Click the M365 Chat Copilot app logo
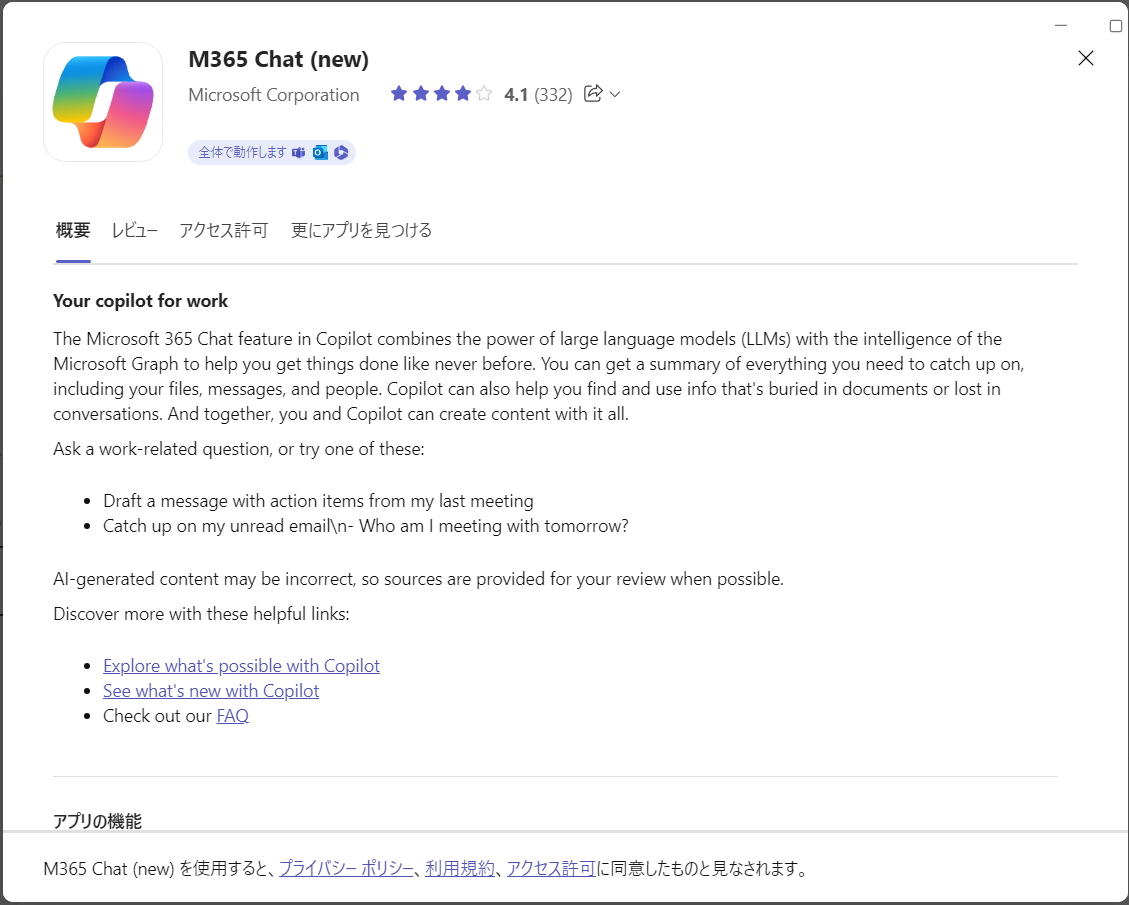This screenshot has width=1129, height=905. click(103, 102)
